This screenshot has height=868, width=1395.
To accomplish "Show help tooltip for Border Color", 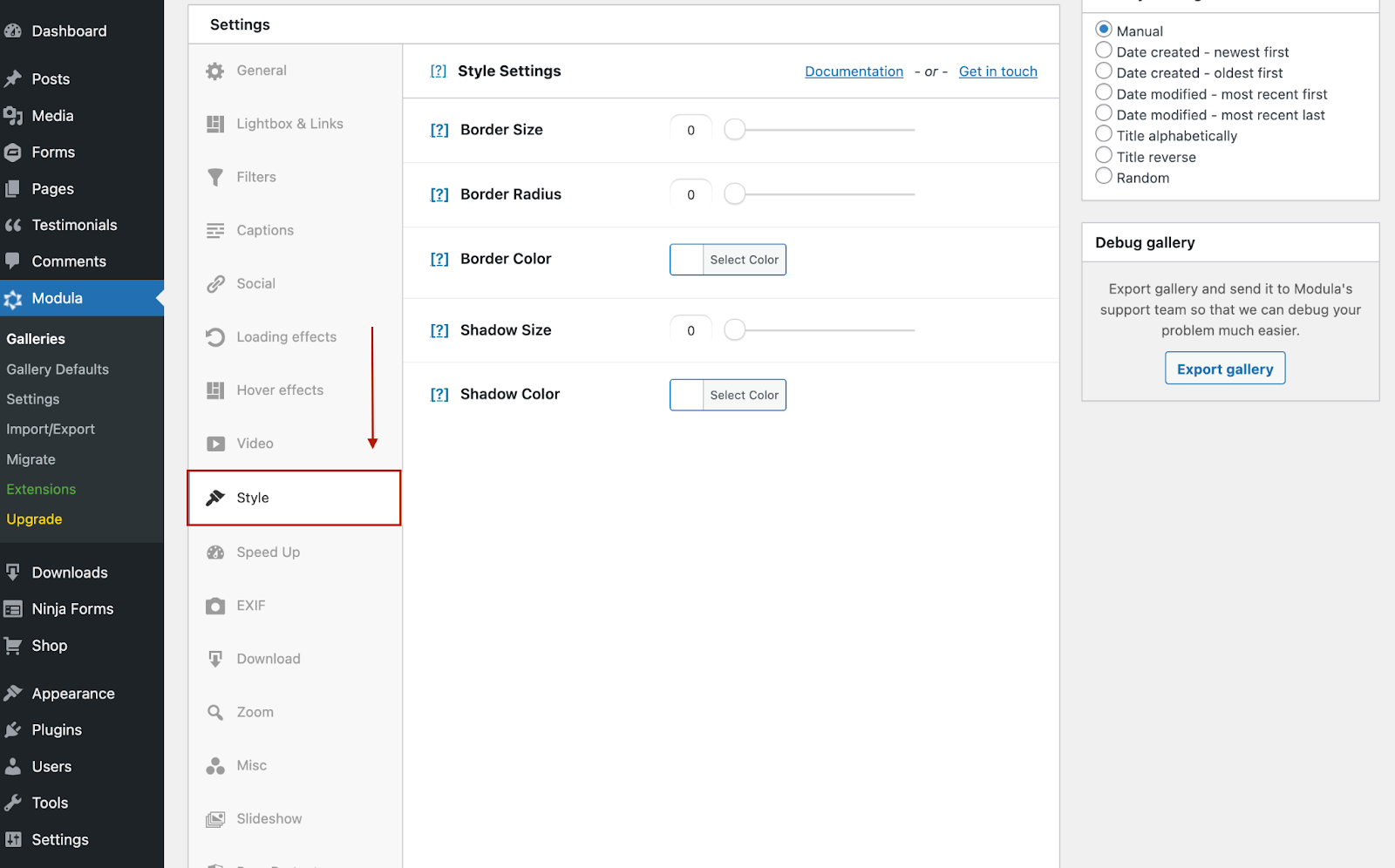I will coord(439,259).
